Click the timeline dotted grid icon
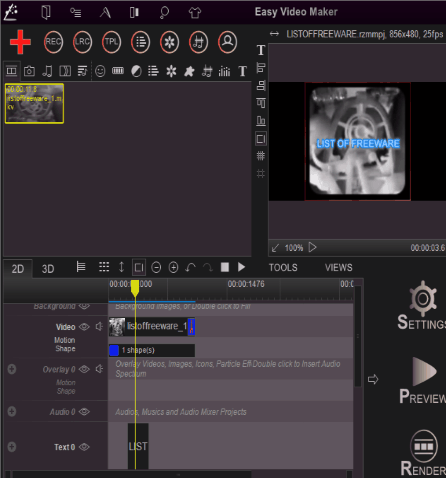 click(104, 267)
